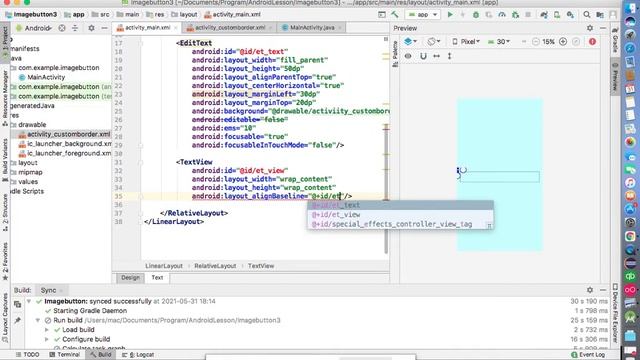Zoom out the preview with minus icon
Screen dimensions: 640x360
(x=536, y=42)
